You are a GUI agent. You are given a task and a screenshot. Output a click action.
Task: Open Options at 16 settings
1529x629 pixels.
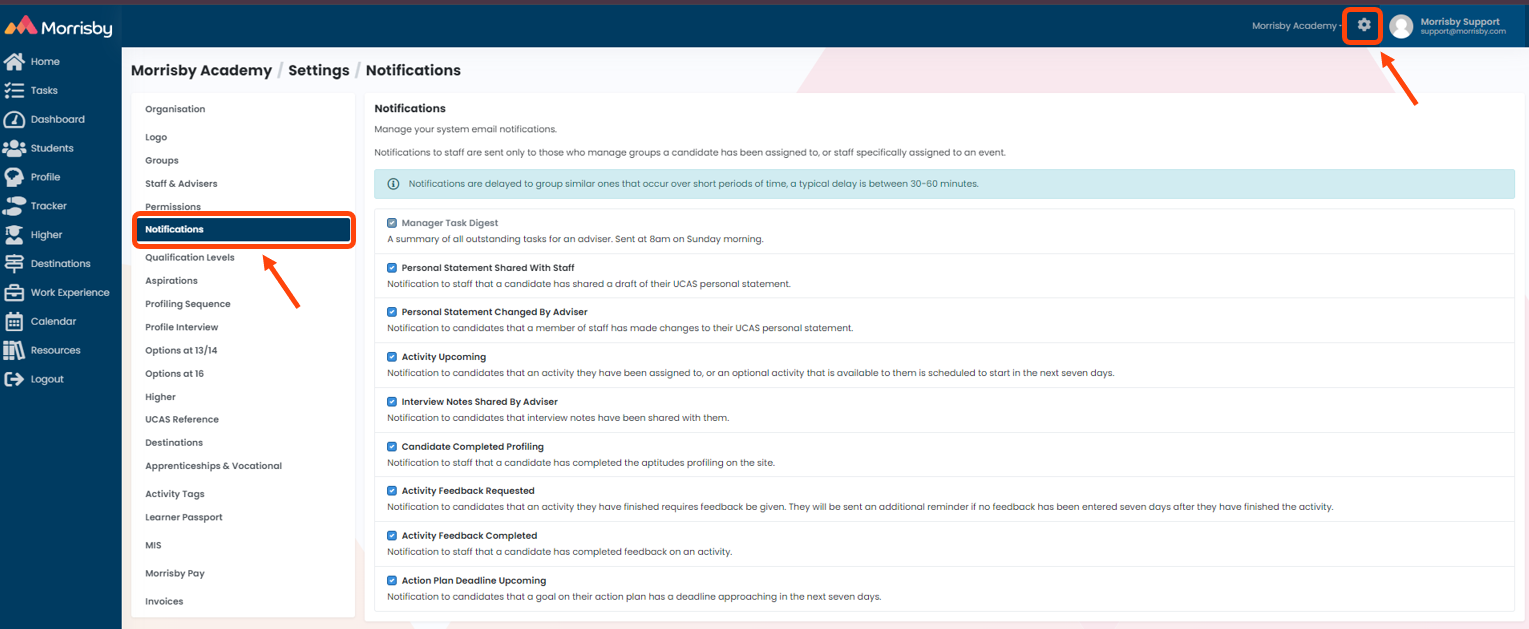pos(175,374)
